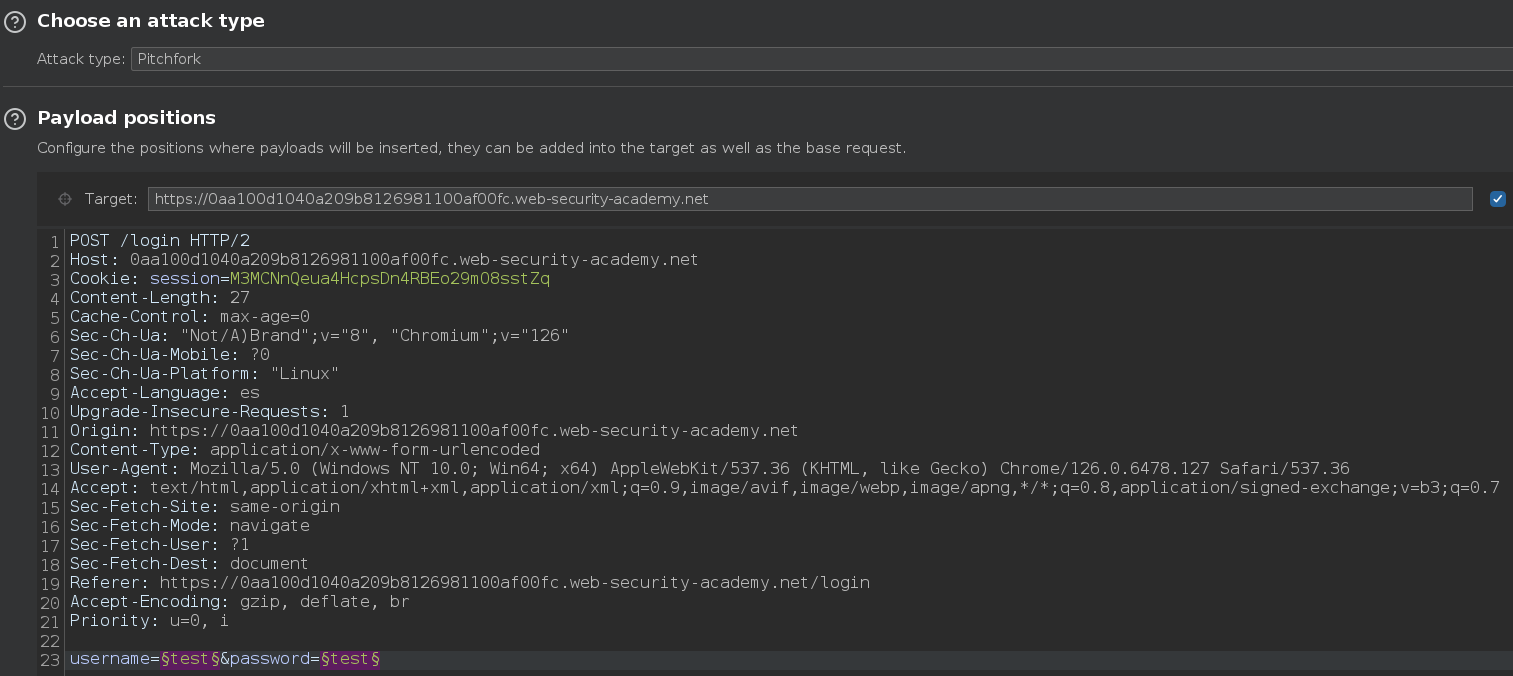Click the crosshair icon next to Target
This screenshot has height=676, width=1513.
pyautogui.click(x=66, y=199)
